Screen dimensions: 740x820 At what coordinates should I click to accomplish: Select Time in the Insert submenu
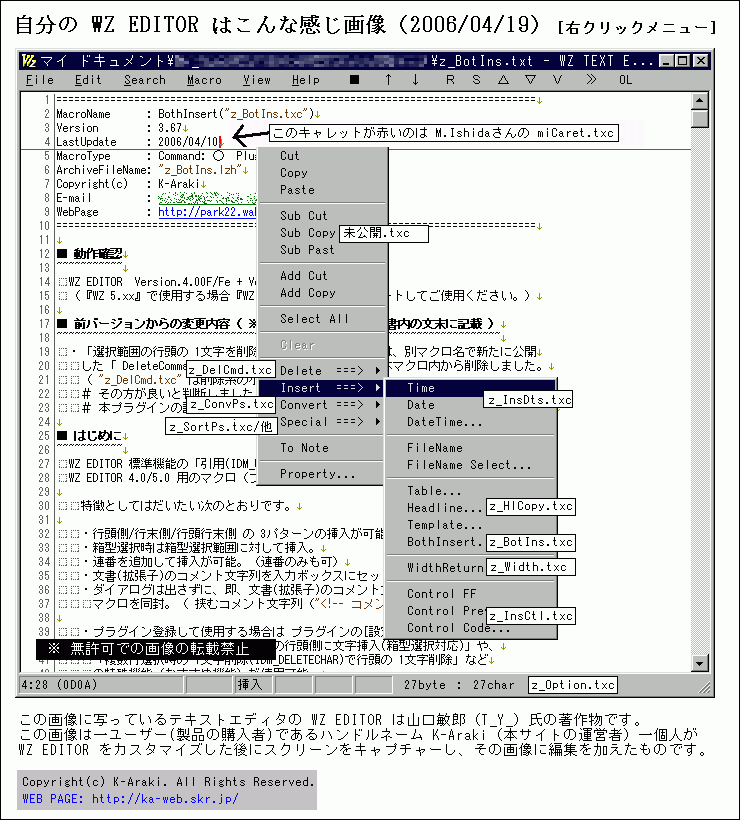point(471,388)
